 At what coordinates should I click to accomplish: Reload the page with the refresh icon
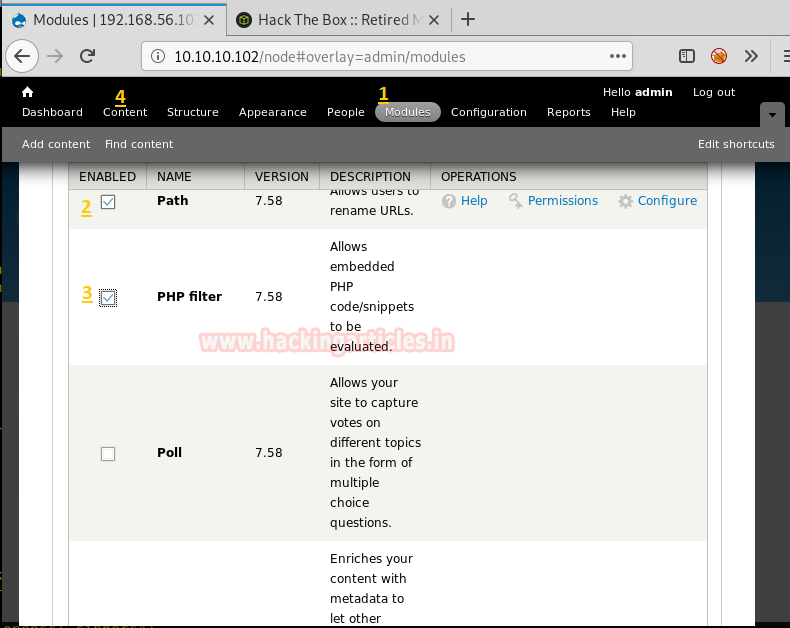click(x=88, y=56)
